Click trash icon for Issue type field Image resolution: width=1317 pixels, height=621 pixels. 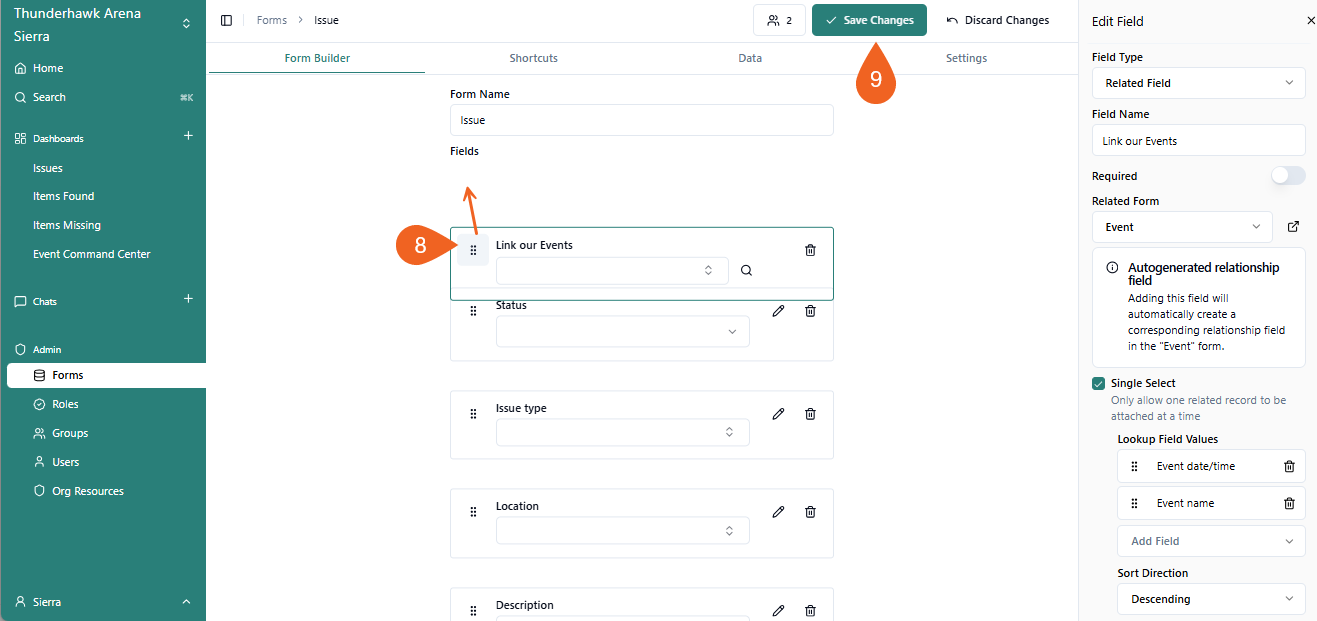pos(810,414)
